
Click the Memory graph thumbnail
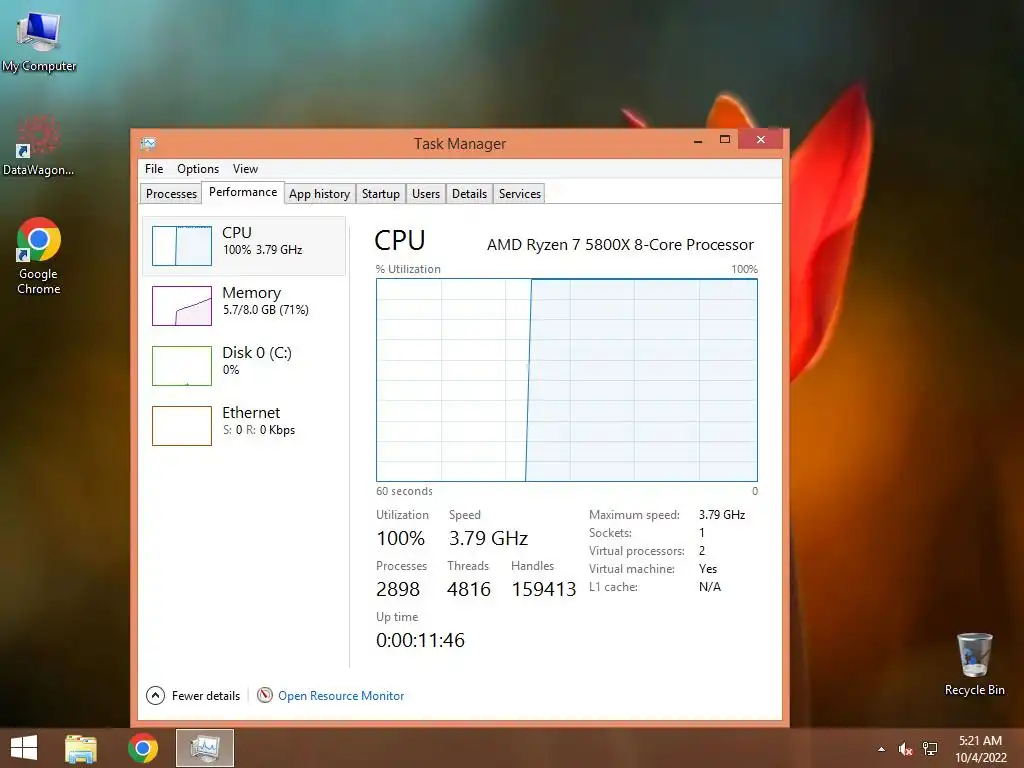(182, 306)
